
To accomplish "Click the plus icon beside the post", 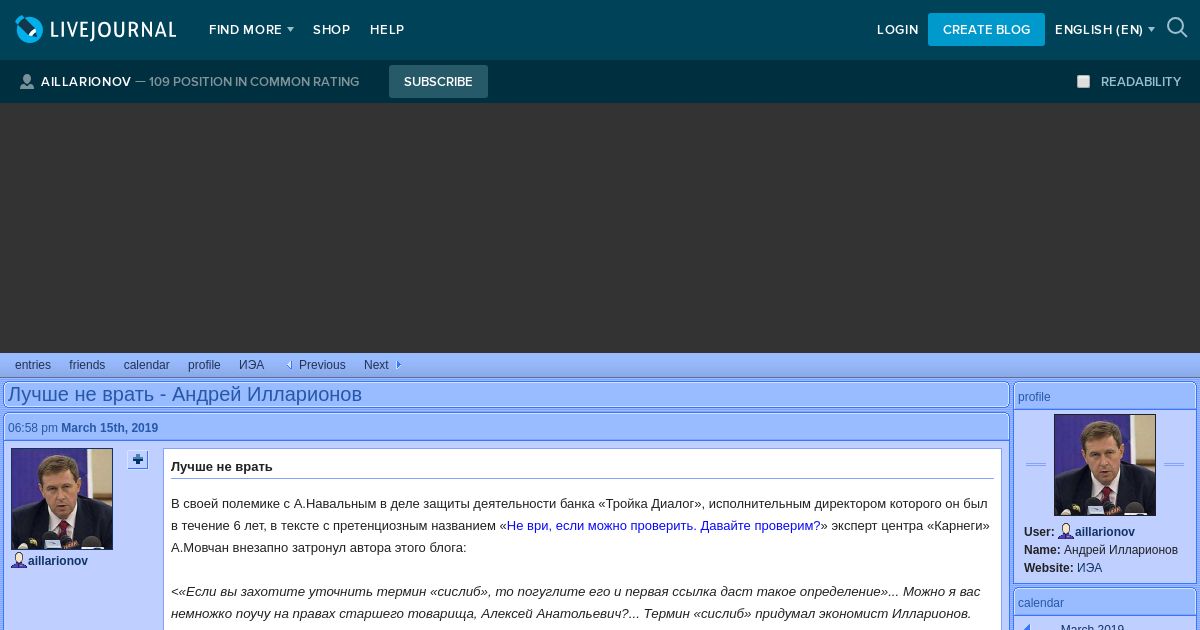I will [138, 460].
